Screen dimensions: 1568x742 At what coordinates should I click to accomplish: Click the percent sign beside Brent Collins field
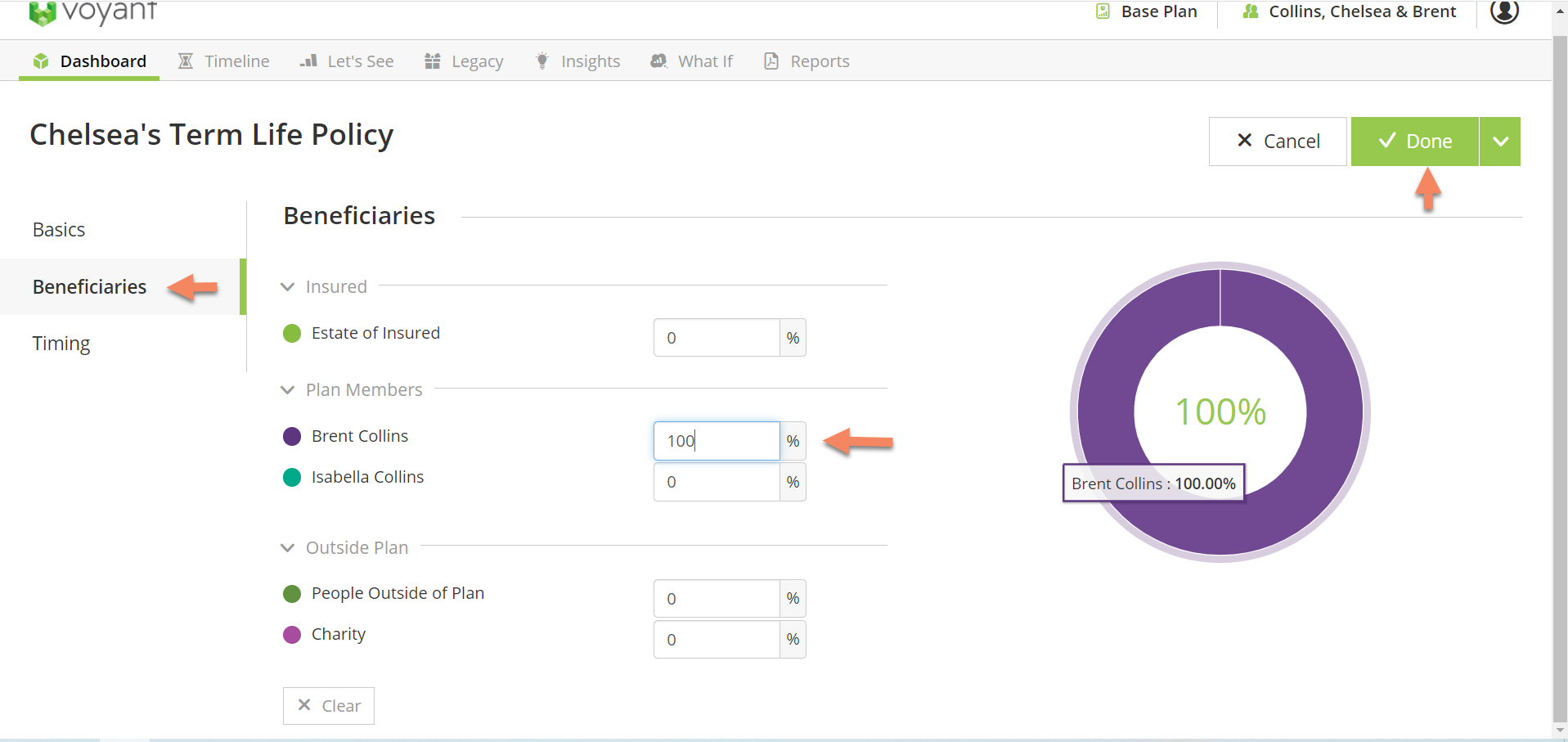[793, 441]
